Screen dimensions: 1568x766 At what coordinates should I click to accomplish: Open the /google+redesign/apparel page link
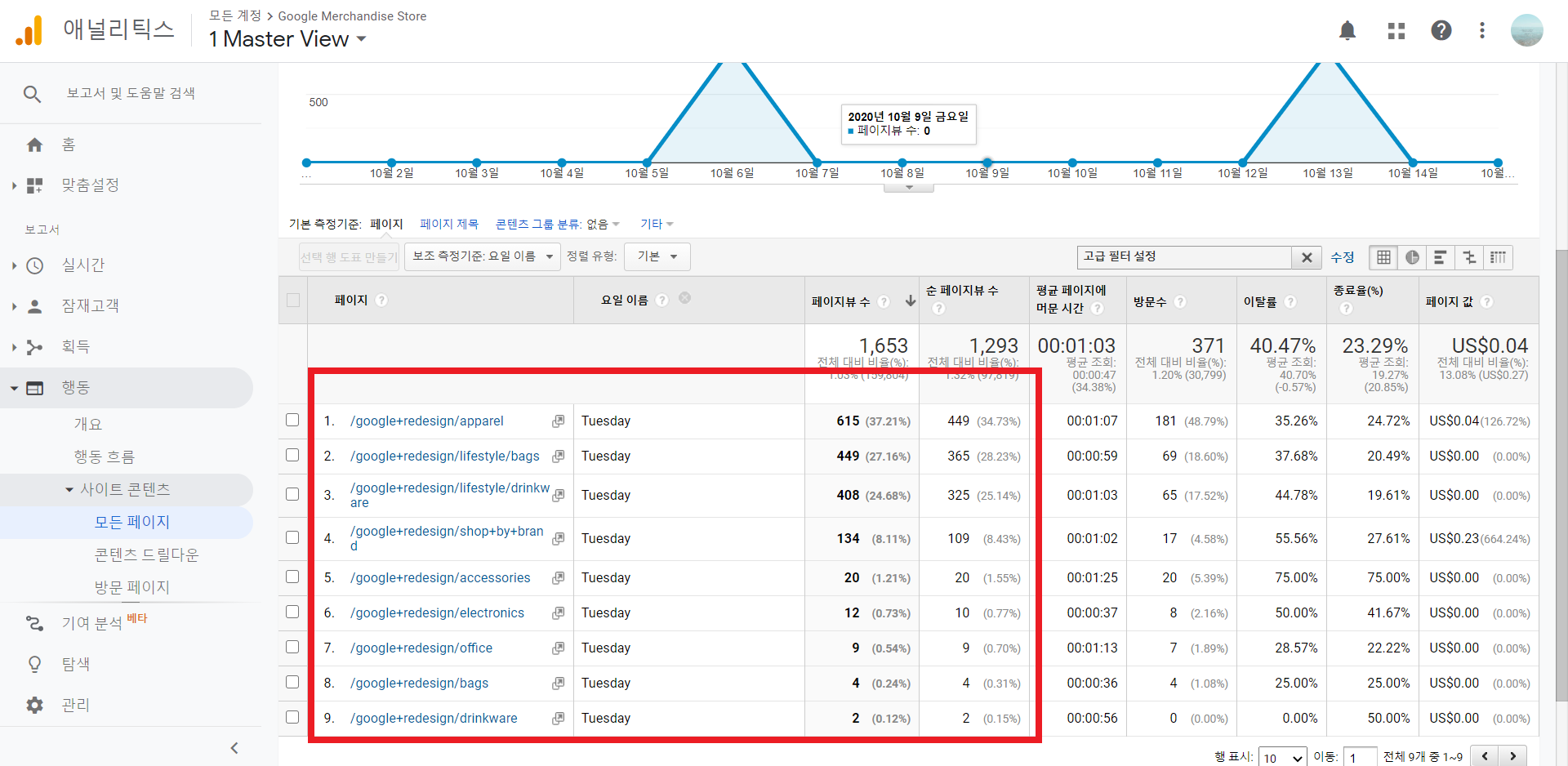pyautogui.click(x=427, y=421)
